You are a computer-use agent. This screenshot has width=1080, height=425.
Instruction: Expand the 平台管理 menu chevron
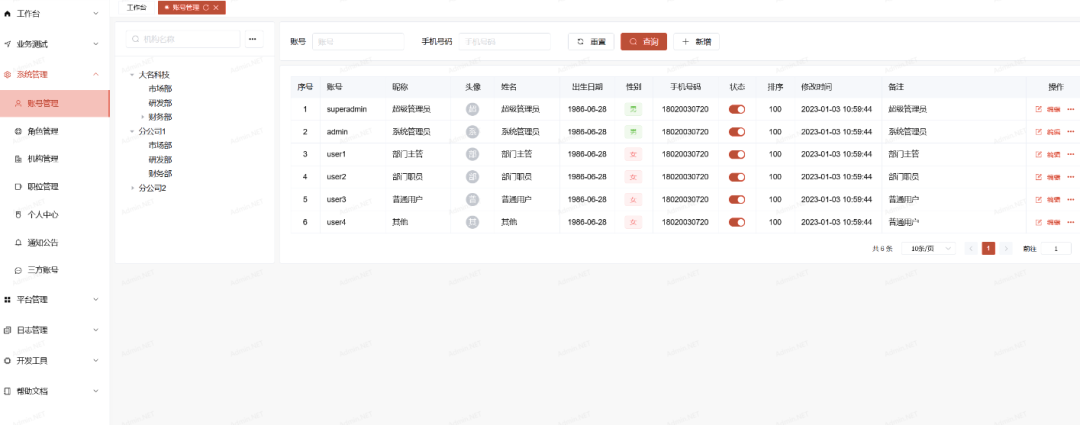click(96, 300)
